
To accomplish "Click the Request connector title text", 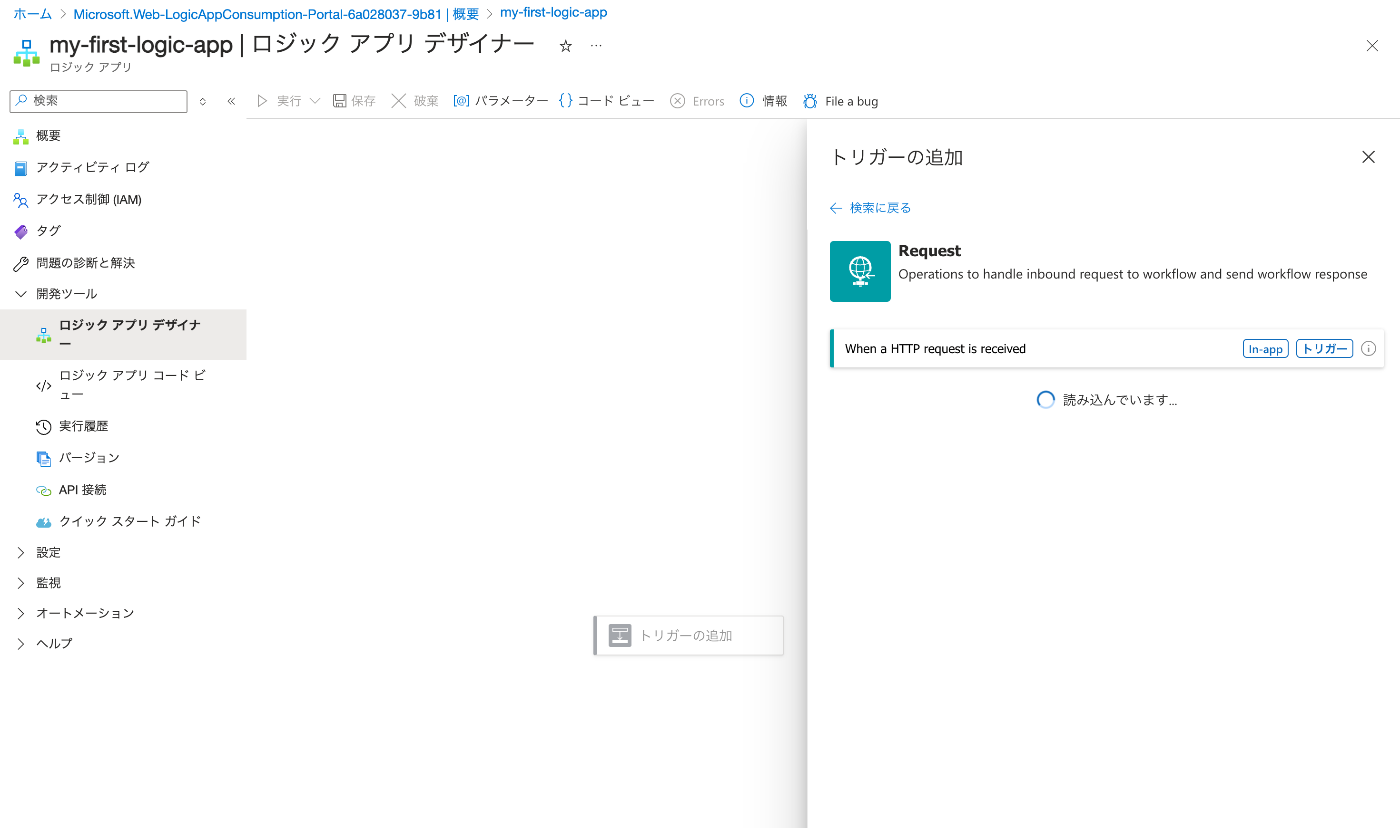I will click(930, 251).
